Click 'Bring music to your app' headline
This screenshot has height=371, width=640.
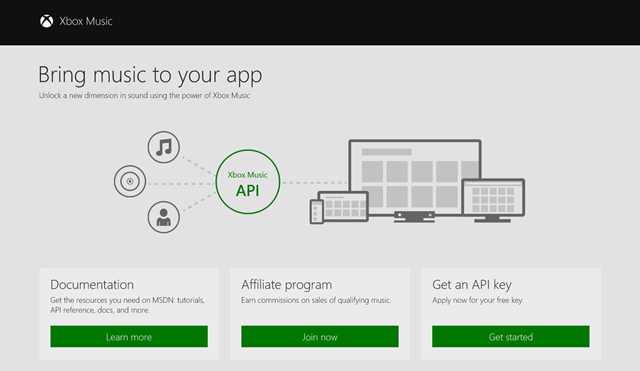(x=150, y=75)
